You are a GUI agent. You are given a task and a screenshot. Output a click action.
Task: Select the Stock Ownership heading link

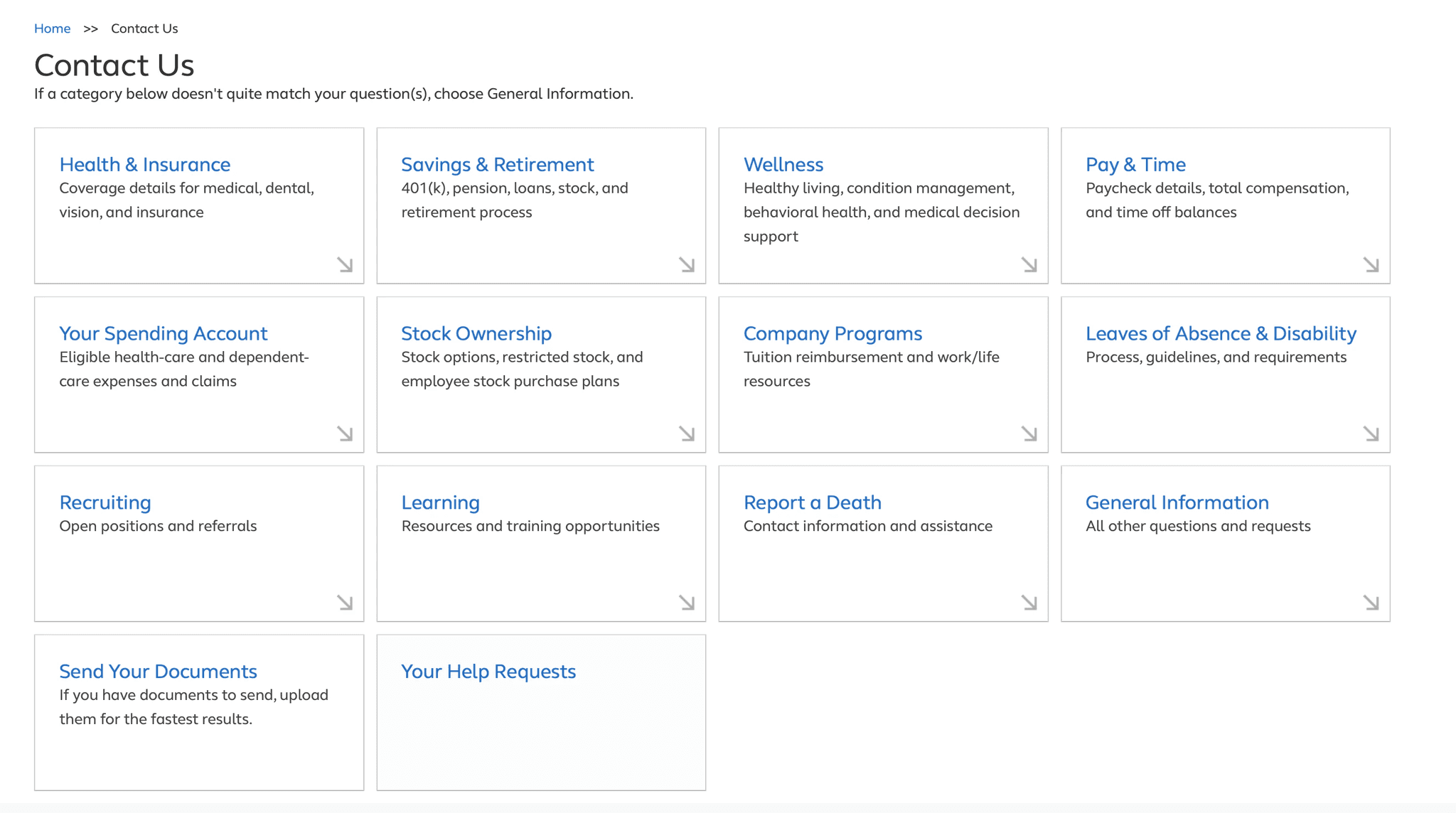click(x=476, y=333)
